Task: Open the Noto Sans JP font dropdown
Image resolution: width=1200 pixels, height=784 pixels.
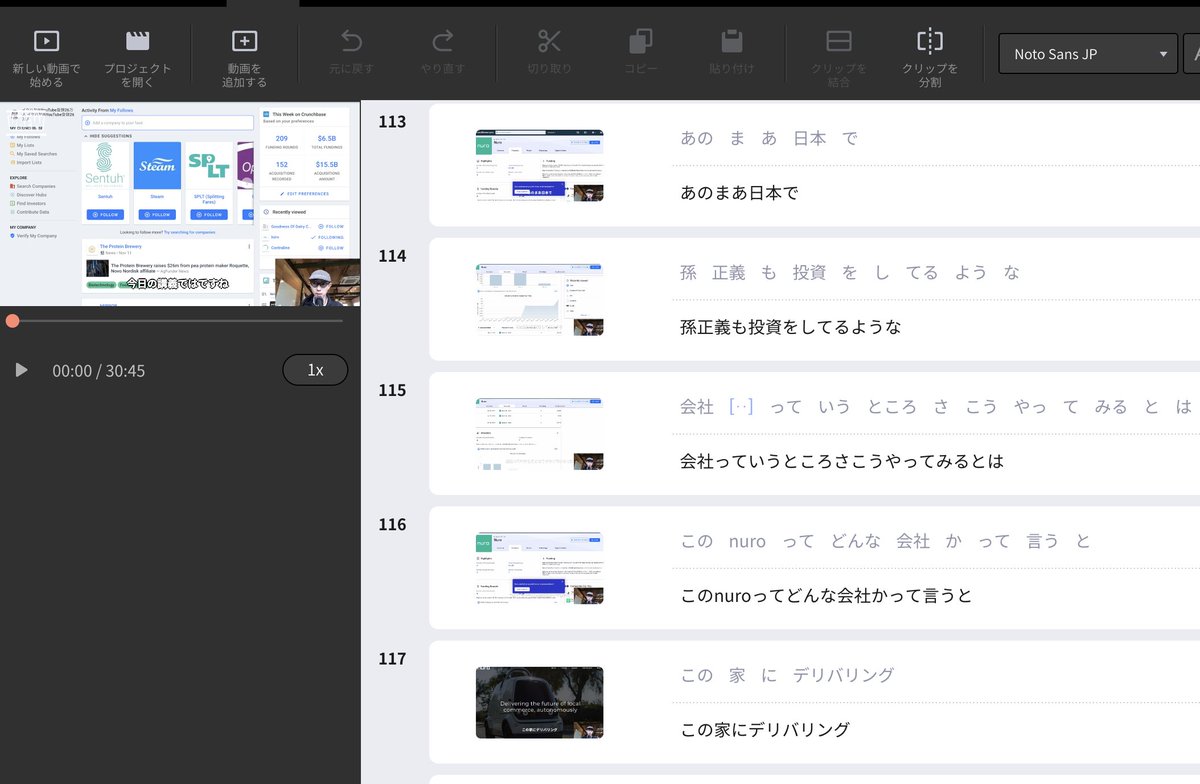Action: 1088,54
